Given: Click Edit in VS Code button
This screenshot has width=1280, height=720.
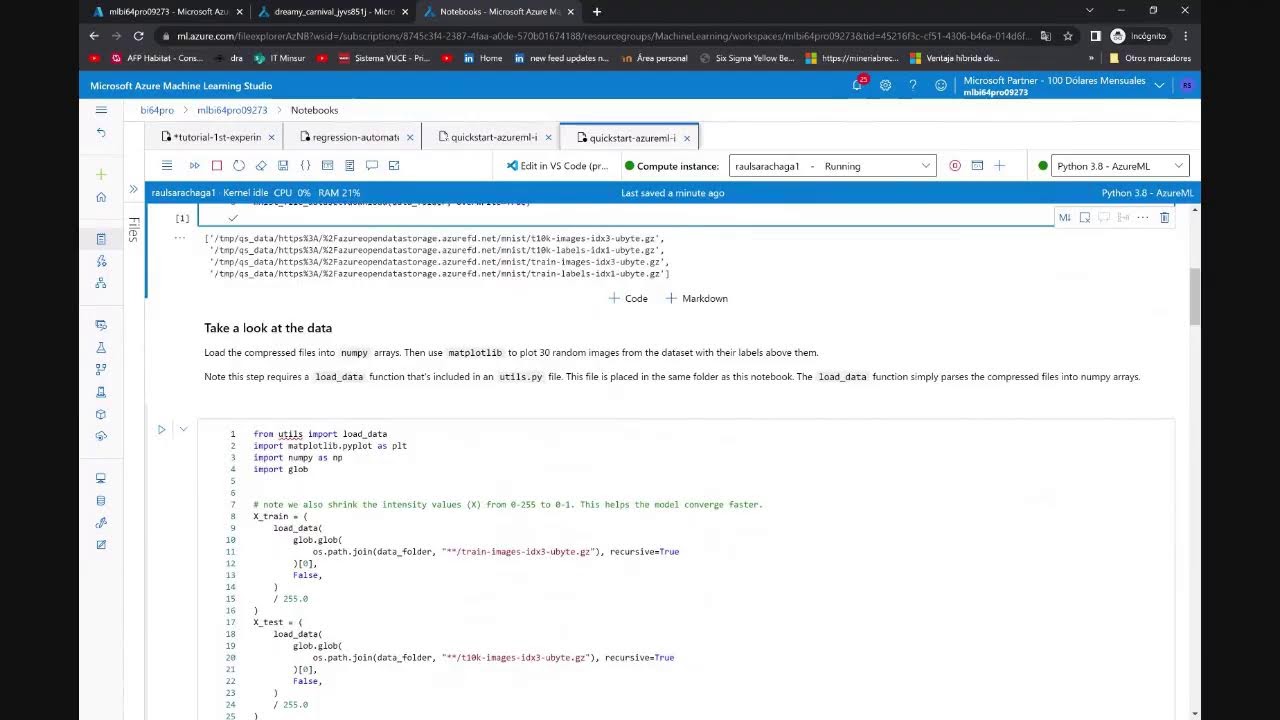Looking at the screenshot, I should (557, 166).
